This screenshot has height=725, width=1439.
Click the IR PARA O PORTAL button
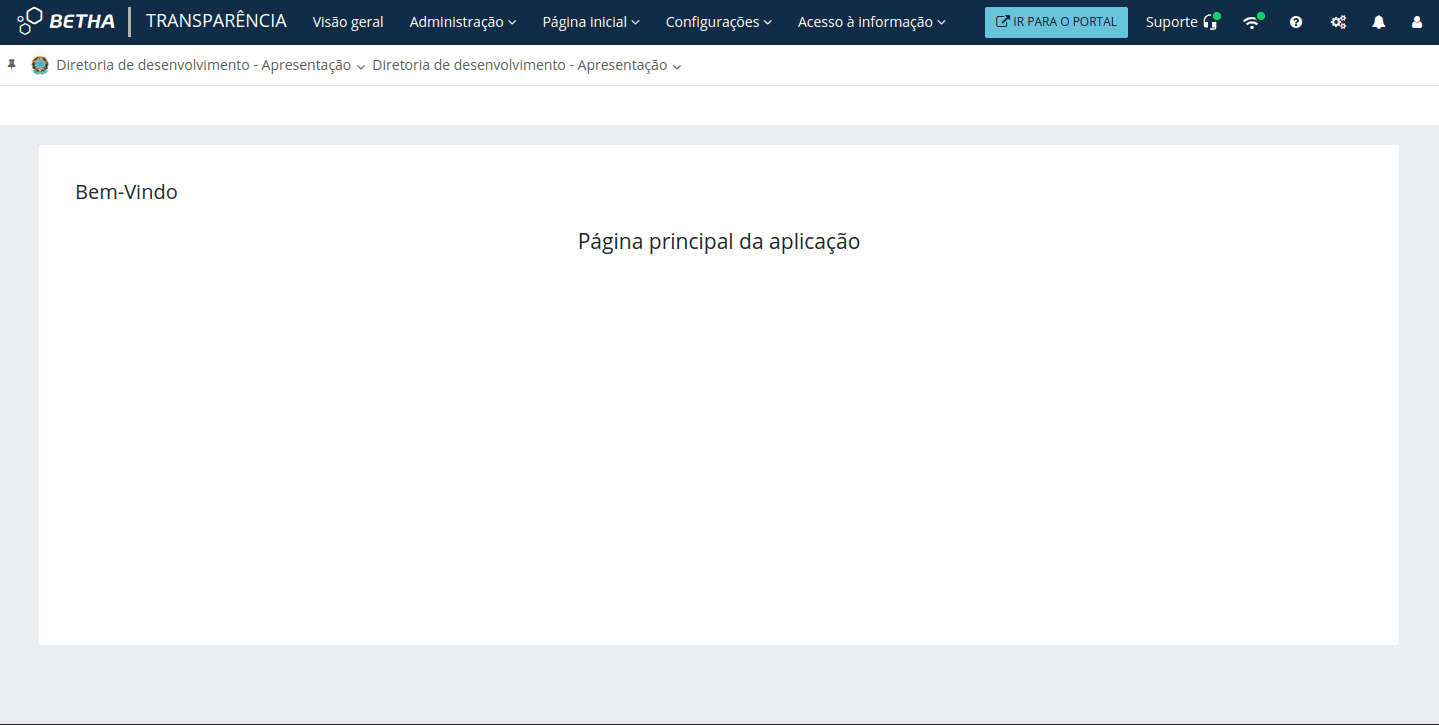[x=1056, y=21]
